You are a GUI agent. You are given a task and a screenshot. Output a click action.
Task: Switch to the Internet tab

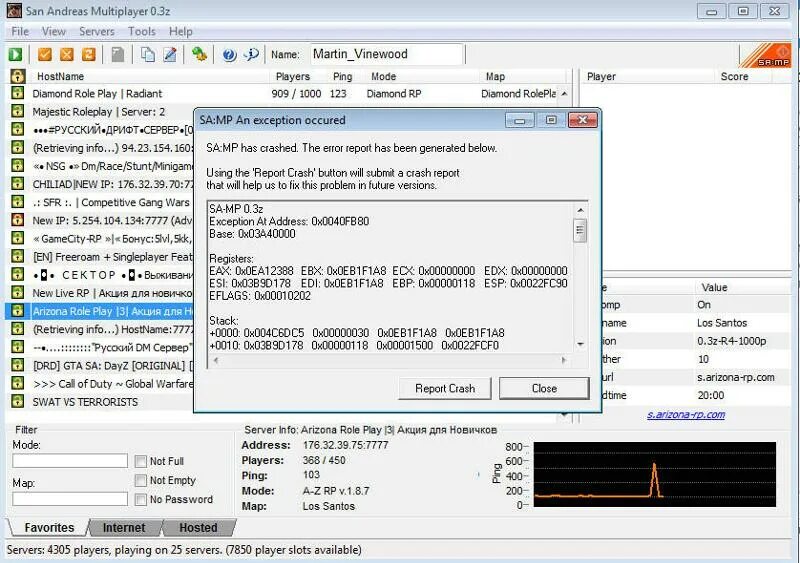click(x=124, y=527)
